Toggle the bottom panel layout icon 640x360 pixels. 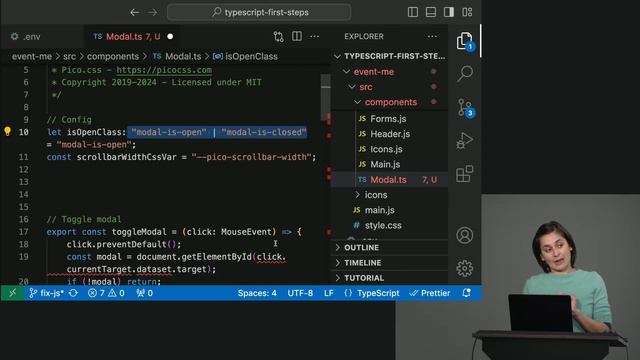[x=431, y=12]
